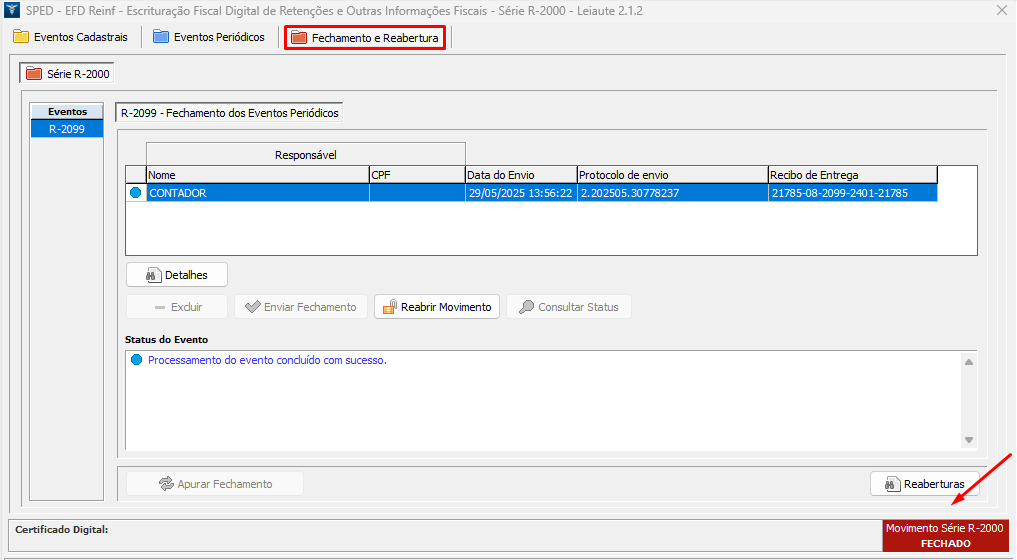Click the SPED application icon in title bar

click(11, 10)
